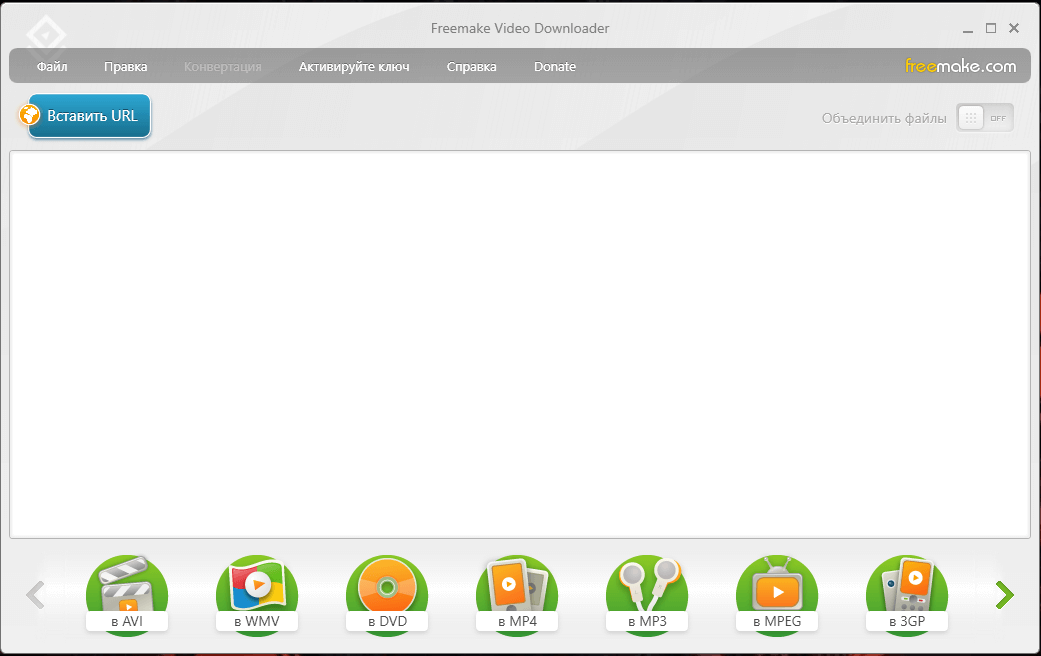Screen dimensions: 1041x656
Task: Close the Freemake Video Downloader window
Action: coord(1014,28)
